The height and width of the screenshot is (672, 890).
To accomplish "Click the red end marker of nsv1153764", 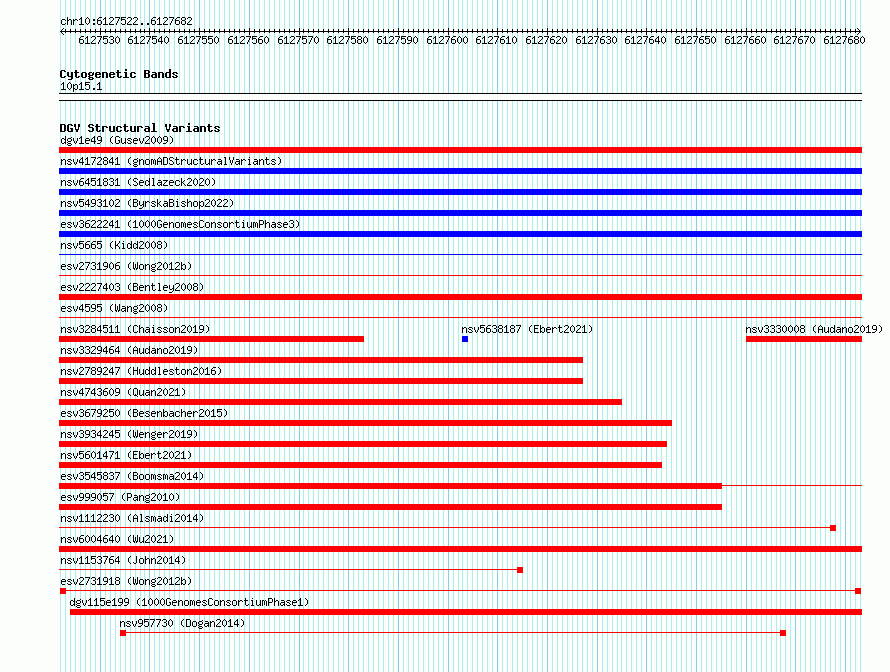I will 520,570.
